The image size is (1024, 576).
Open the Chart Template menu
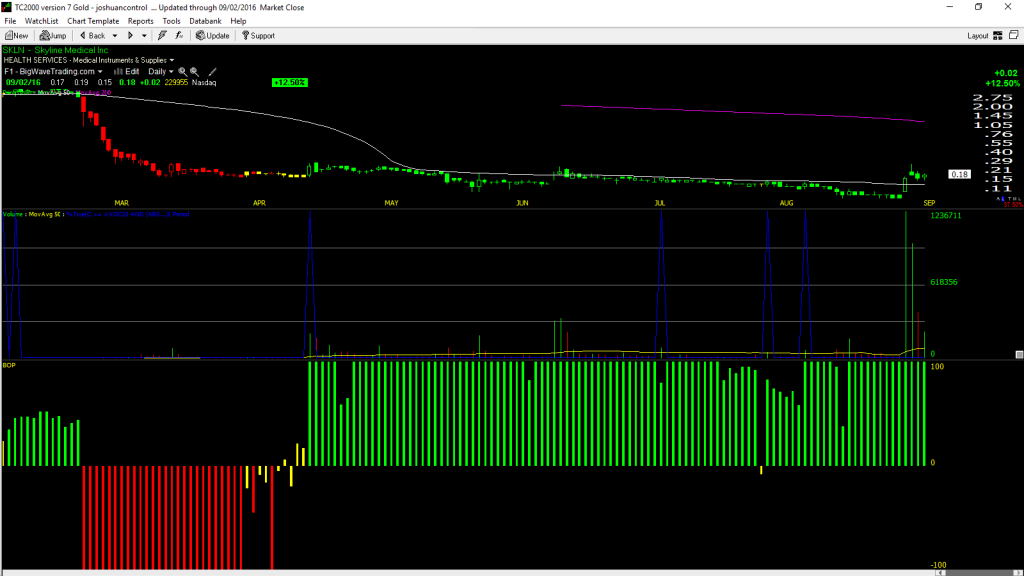point(93,21)
